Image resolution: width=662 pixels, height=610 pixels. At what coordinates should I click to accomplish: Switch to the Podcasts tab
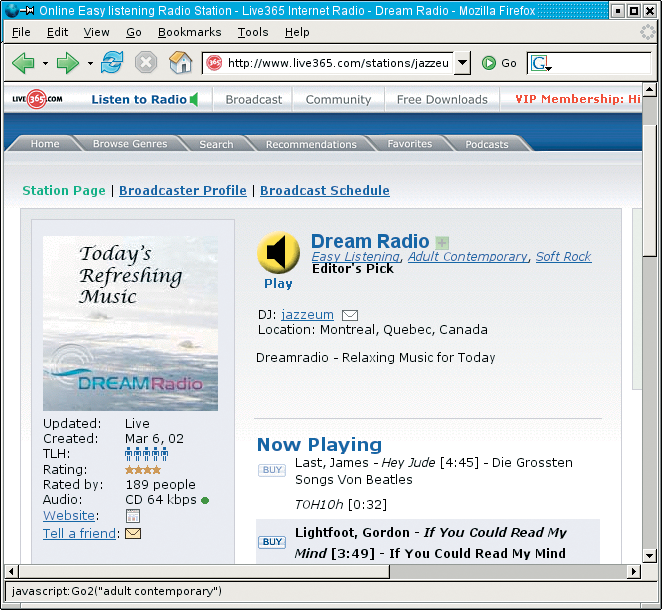tap(487, 144)
